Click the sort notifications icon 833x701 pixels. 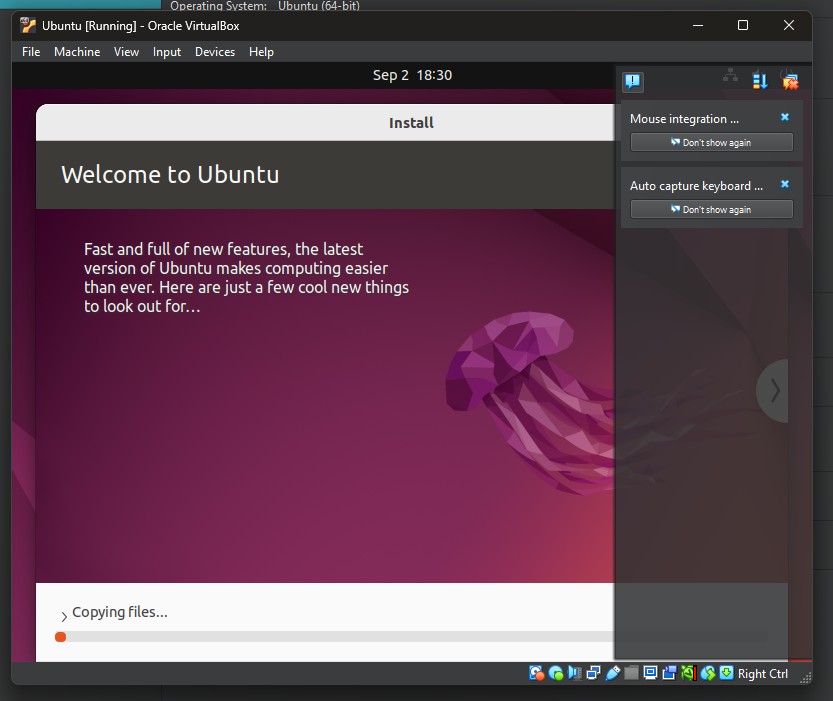tap(760, 80)
